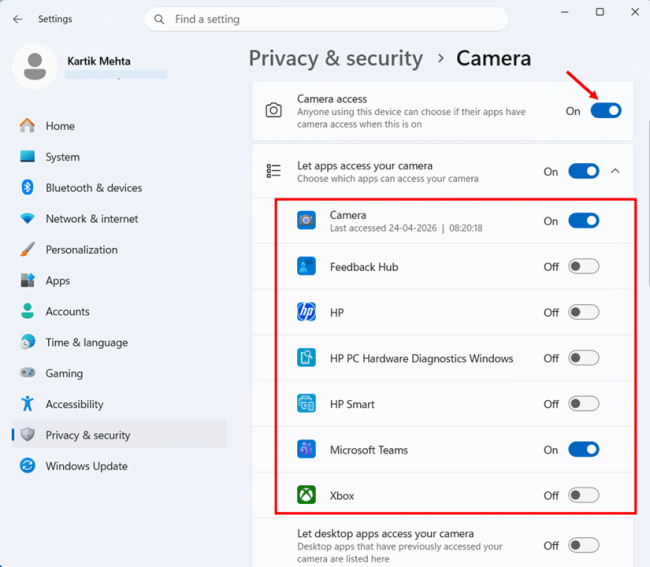Click the Privacy shield icon
Viewport: 650px width, 567px height.
click(27, 434)
